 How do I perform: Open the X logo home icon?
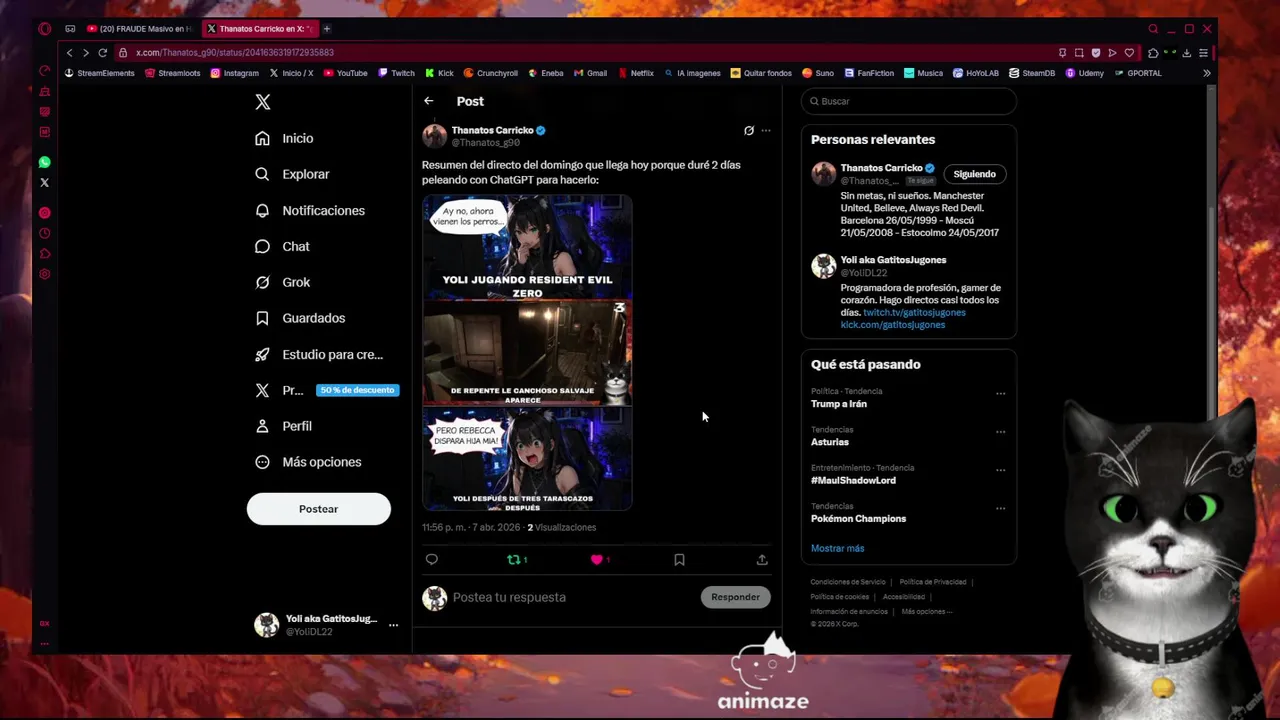(x=263, y=102)
